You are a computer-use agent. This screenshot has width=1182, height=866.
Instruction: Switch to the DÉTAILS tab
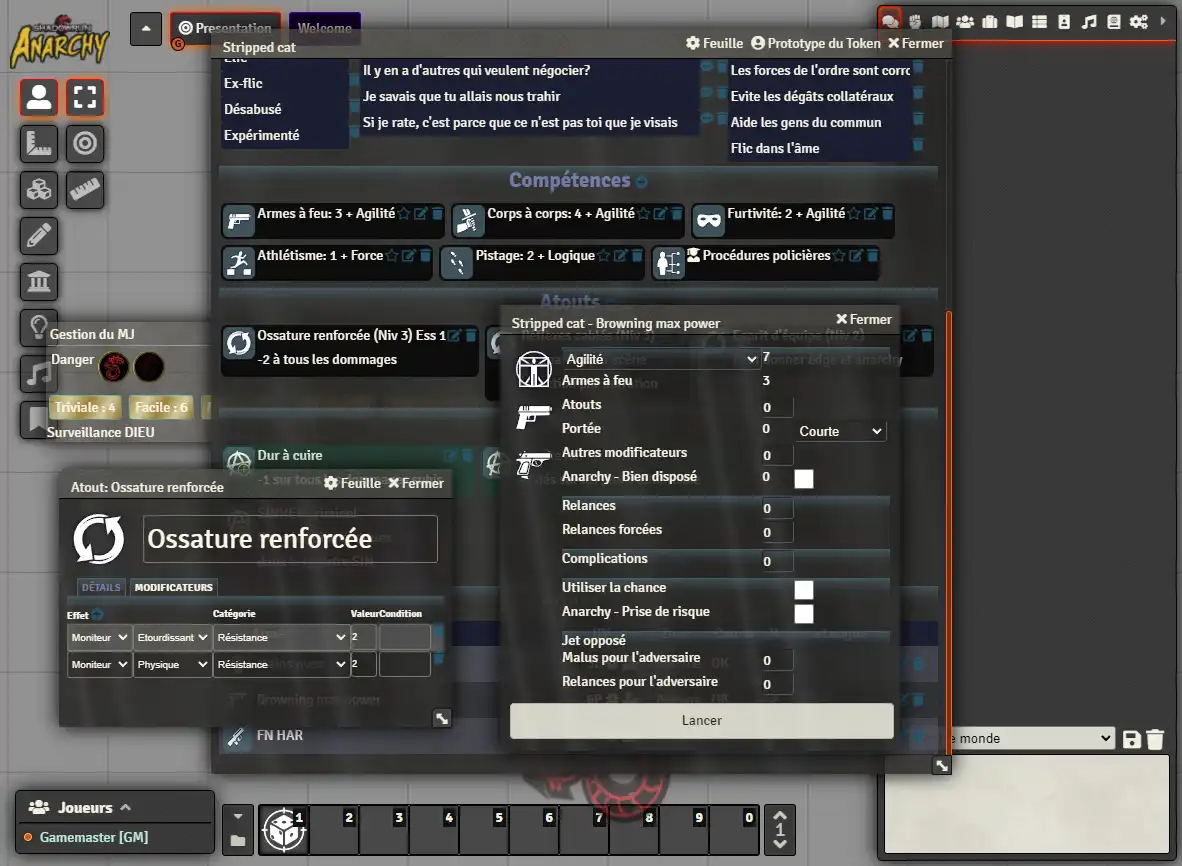coord(101,587)
